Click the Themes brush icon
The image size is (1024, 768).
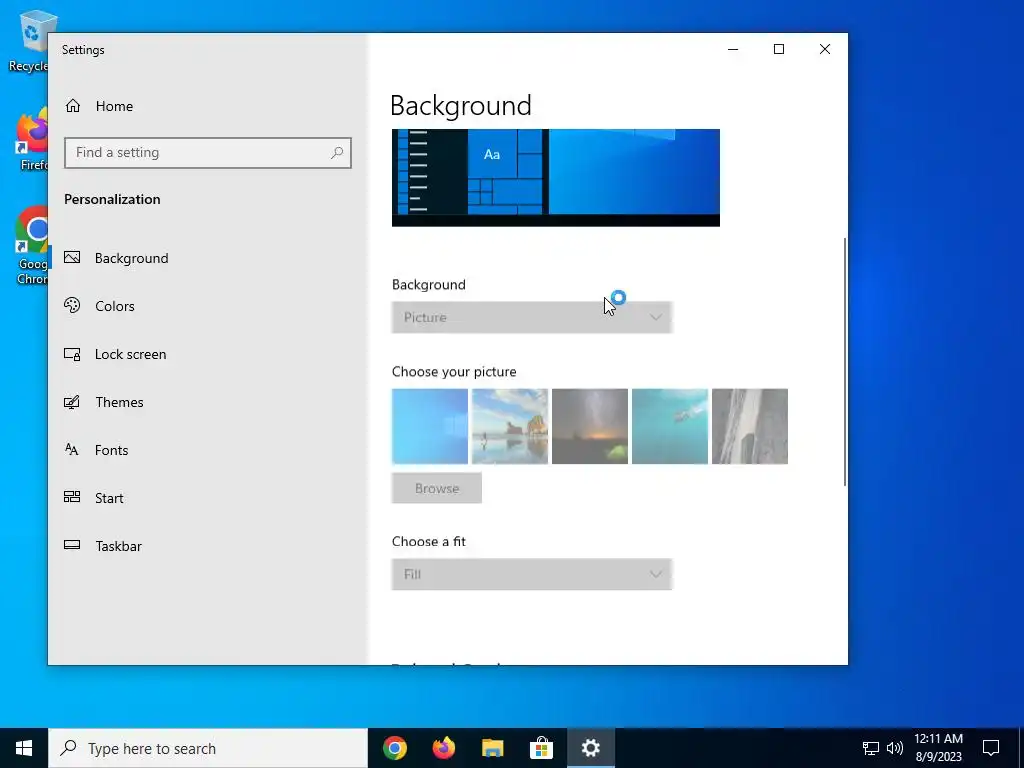point(72,402)
